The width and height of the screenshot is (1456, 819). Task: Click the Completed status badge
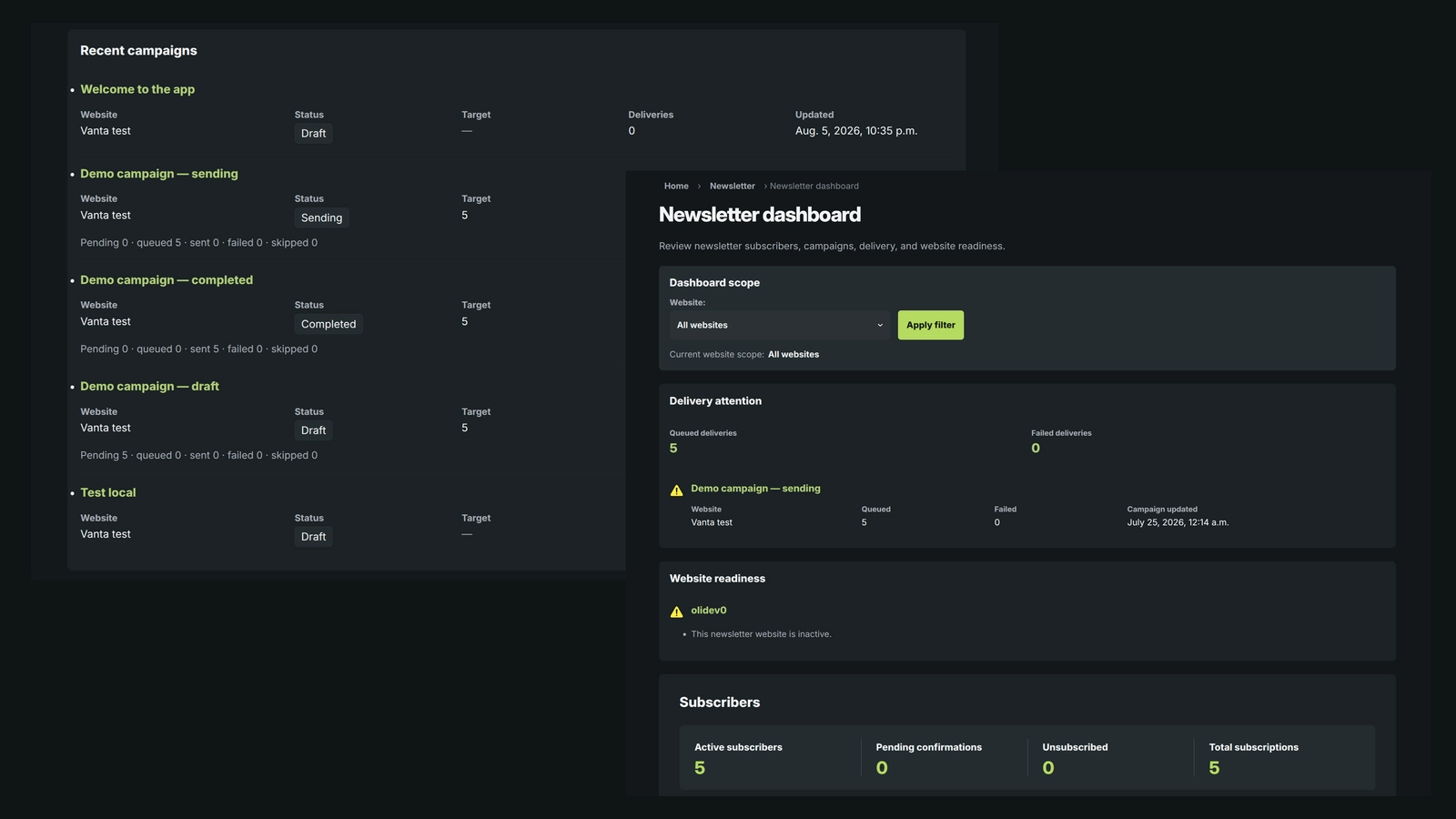click(x=329, y=324)
